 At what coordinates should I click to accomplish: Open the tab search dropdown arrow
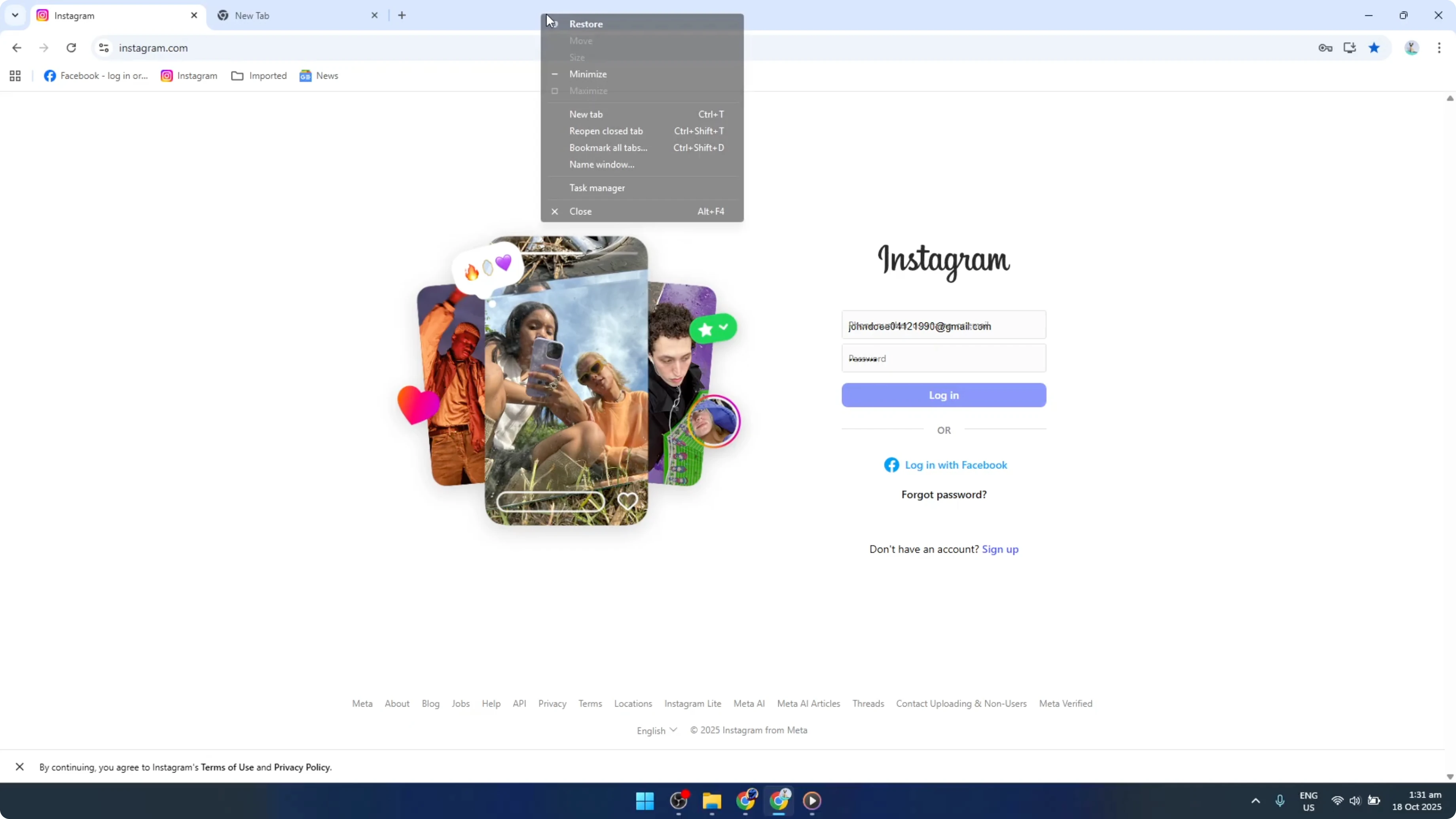(15, 15)
